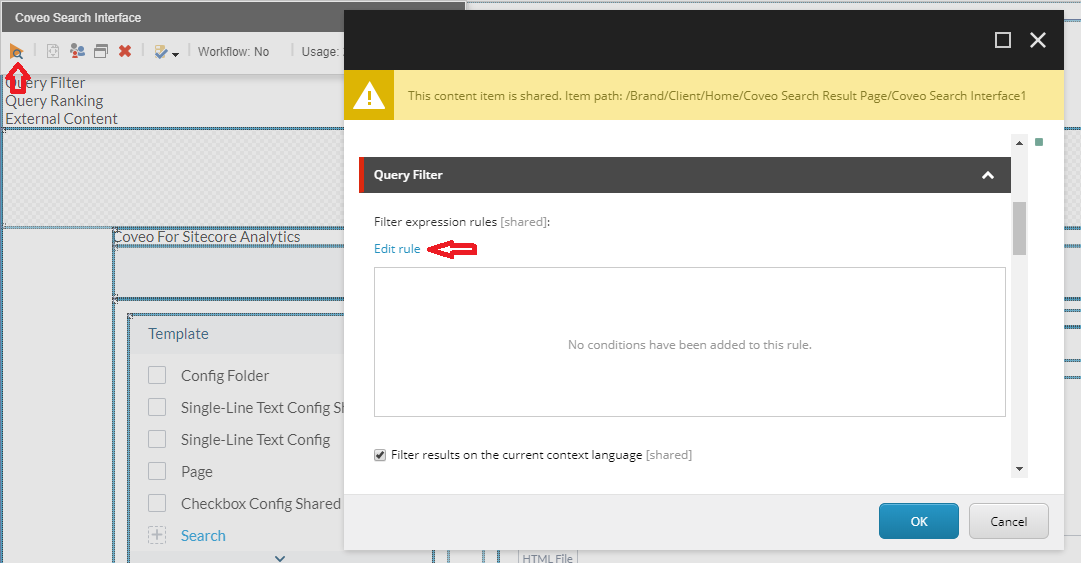Click the Filter expression rules label

pos(462,222)
